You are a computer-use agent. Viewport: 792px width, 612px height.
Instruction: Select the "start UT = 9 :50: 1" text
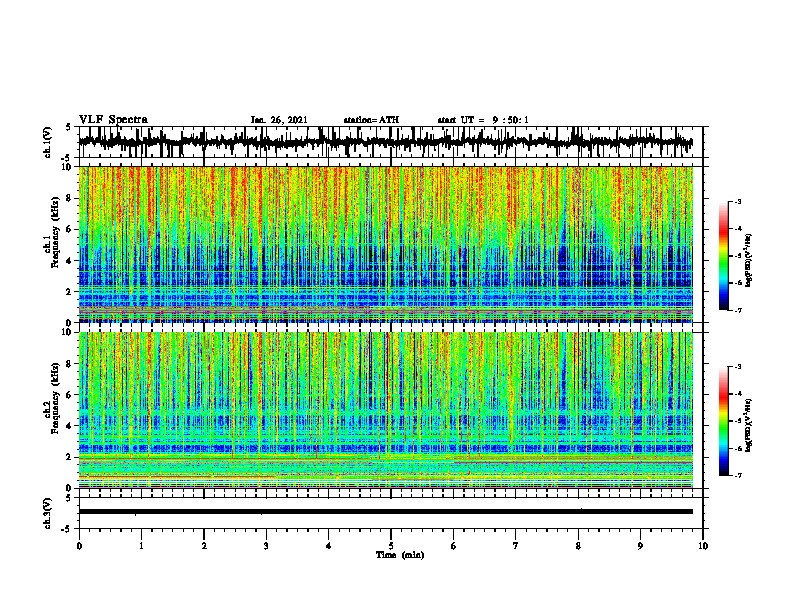(483, 120)
